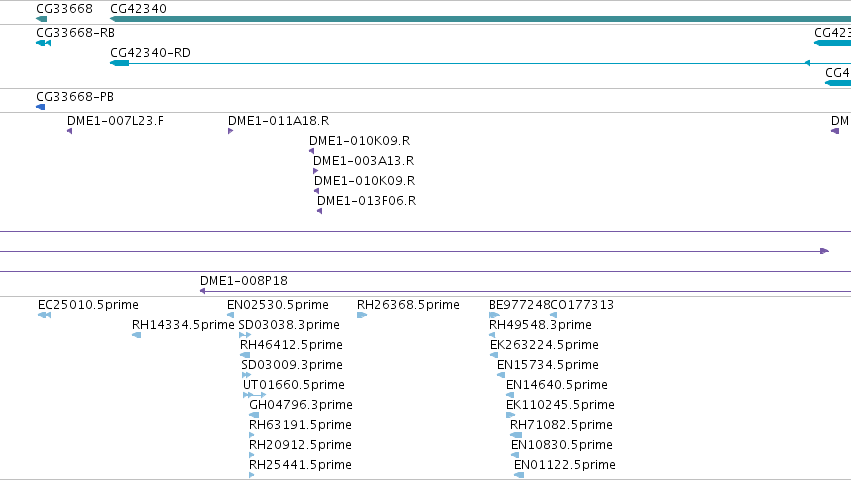Click the EC25010.5prime EST glyph
Viewport: 851px width, 480px height.
(45, 315)
